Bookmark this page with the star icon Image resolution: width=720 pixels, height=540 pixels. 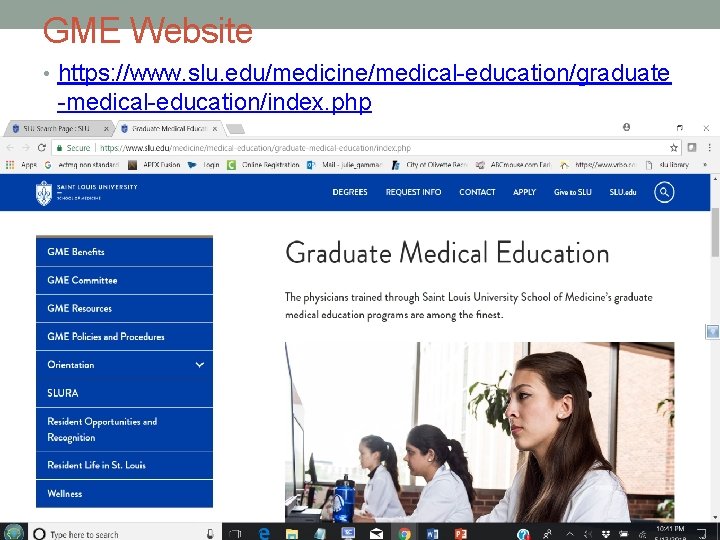(674, 148)
